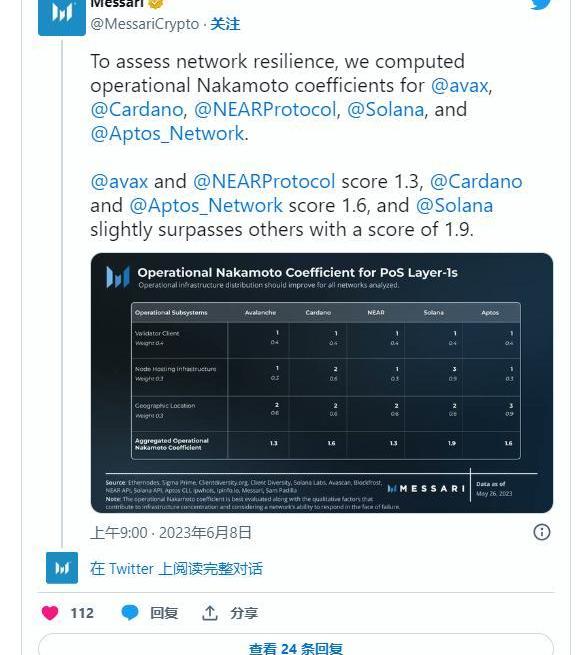Image resolution: width=580 pixels, height=655 pixels.
Task: Click the 112 likes count
Action: (82, 613)
